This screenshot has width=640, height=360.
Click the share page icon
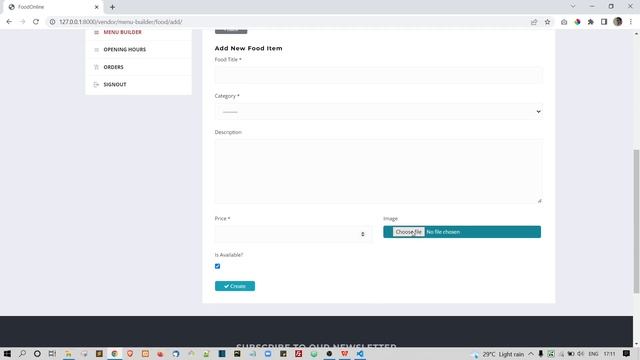[534, 22]
